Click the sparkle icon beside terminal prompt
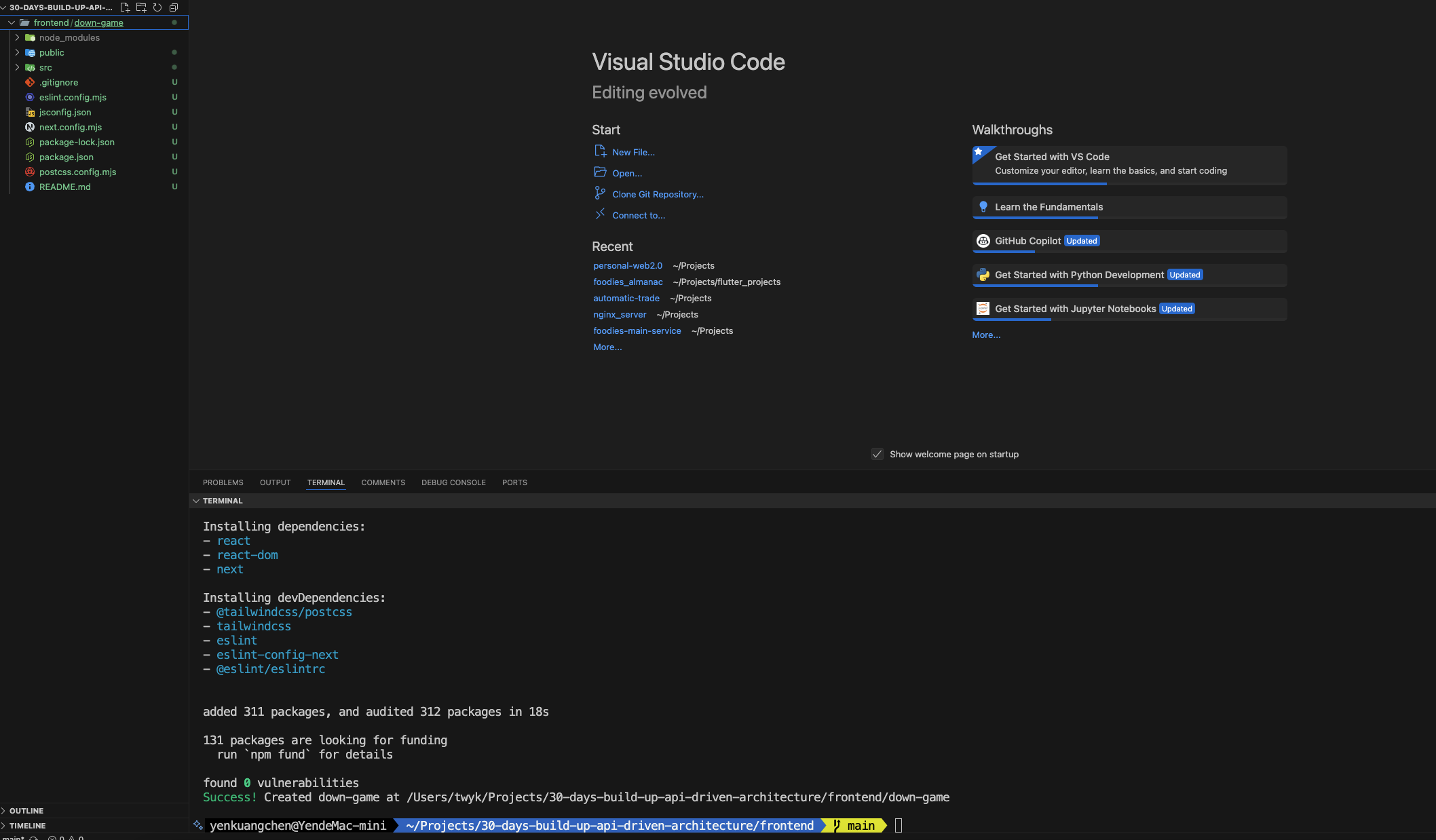Screen dimensions: 1436x840 coord(197,825)
